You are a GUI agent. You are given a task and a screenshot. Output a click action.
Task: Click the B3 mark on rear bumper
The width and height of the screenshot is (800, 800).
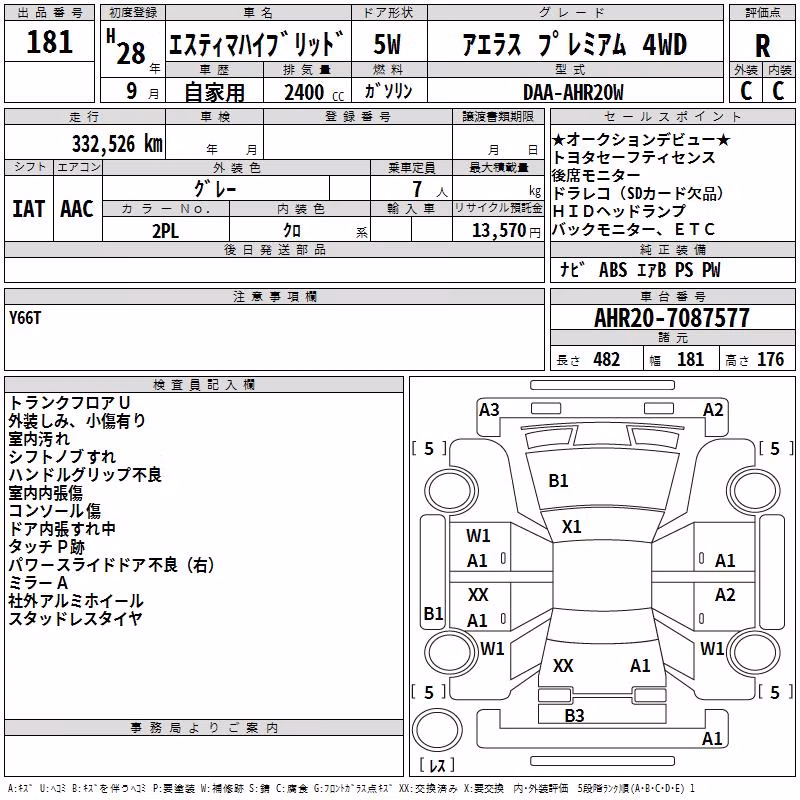[x=574, y=715]
